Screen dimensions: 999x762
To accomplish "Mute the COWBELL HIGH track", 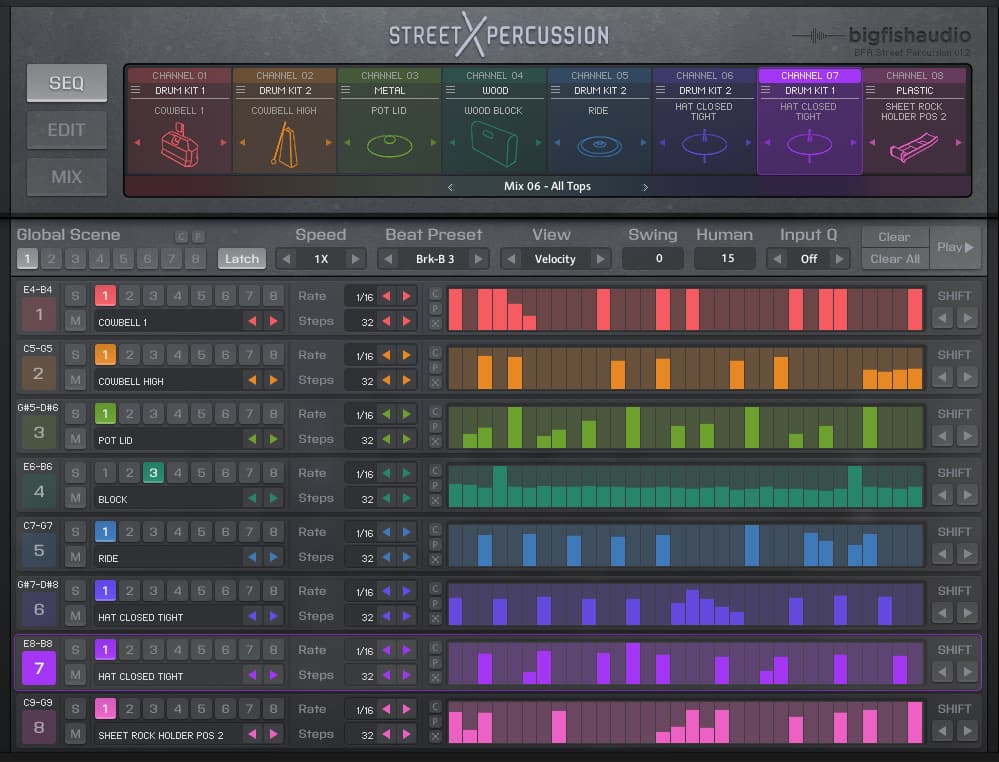I will 75,378.
